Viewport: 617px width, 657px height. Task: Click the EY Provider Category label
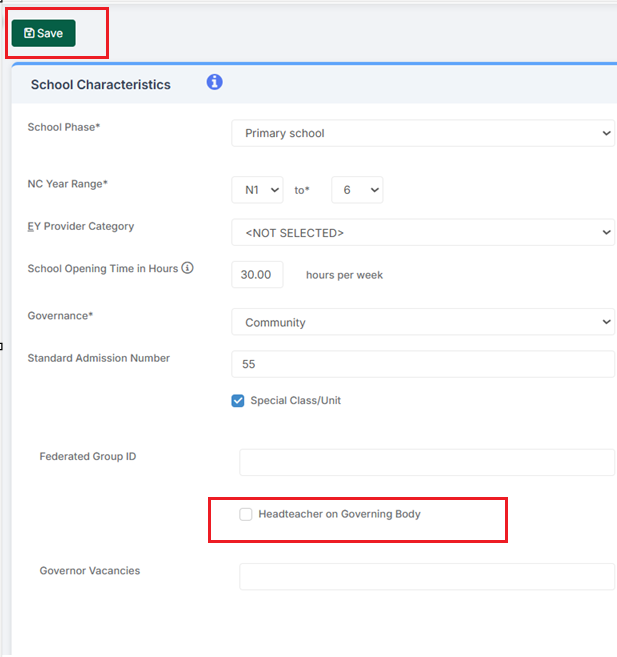point(80,227)
